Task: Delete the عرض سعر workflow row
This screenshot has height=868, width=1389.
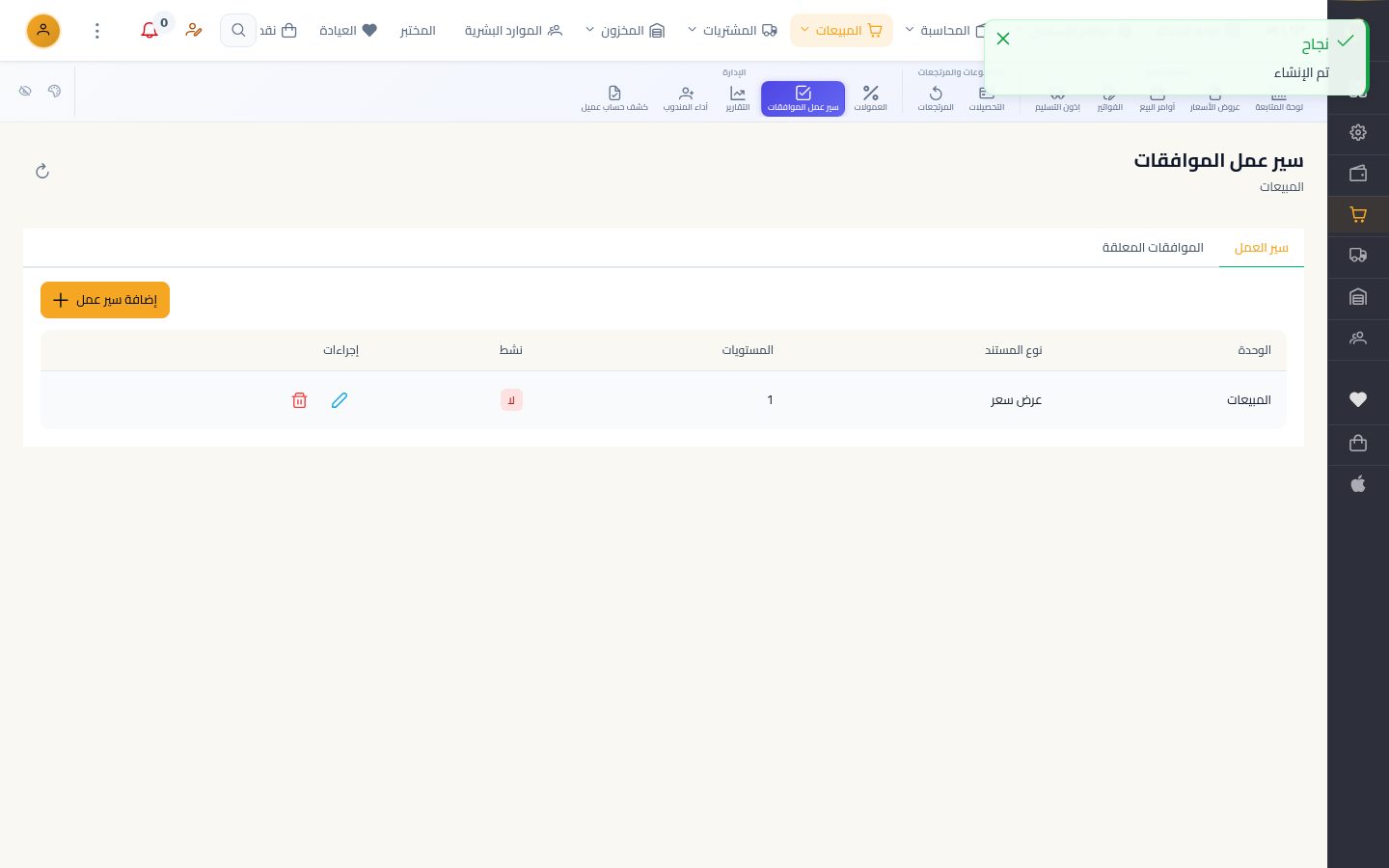Action: [299, 400]
